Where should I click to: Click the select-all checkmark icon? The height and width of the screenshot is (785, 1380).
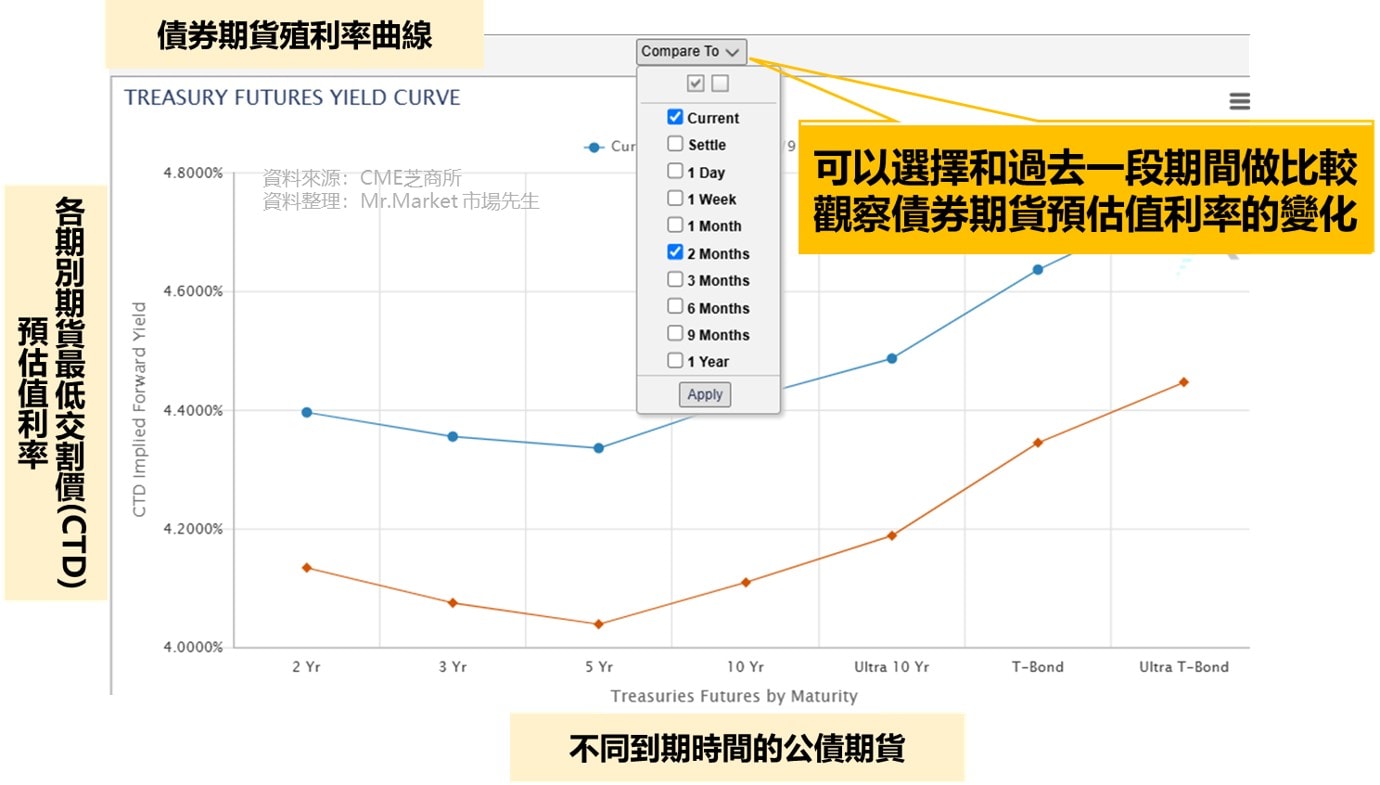pyautogui.click(x=695, y=83)
